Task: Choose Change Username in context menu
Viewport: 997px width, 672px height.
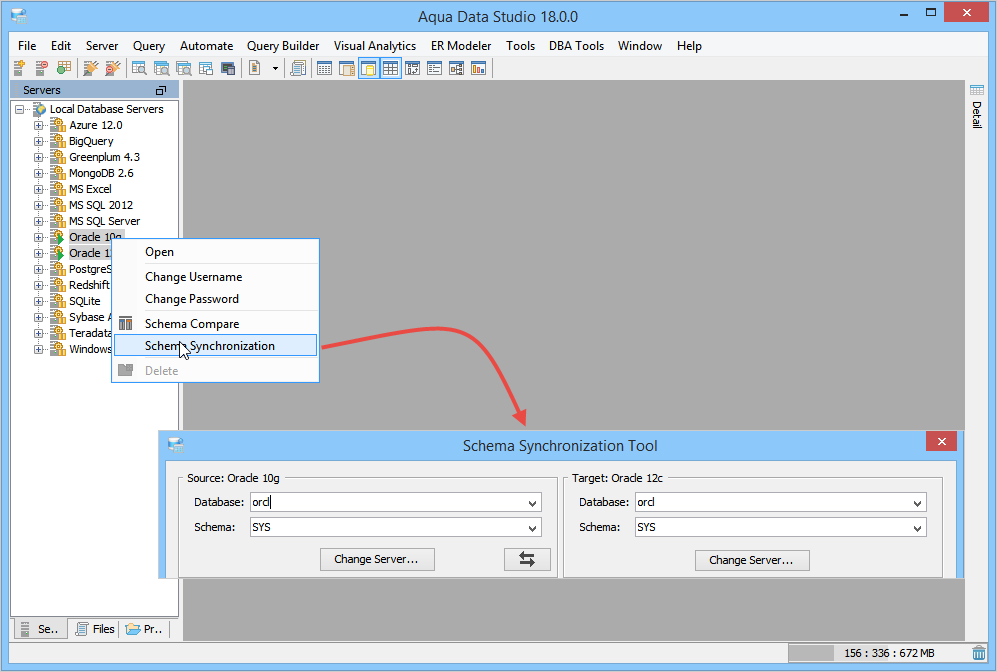Action: click(x=216, y=277)
